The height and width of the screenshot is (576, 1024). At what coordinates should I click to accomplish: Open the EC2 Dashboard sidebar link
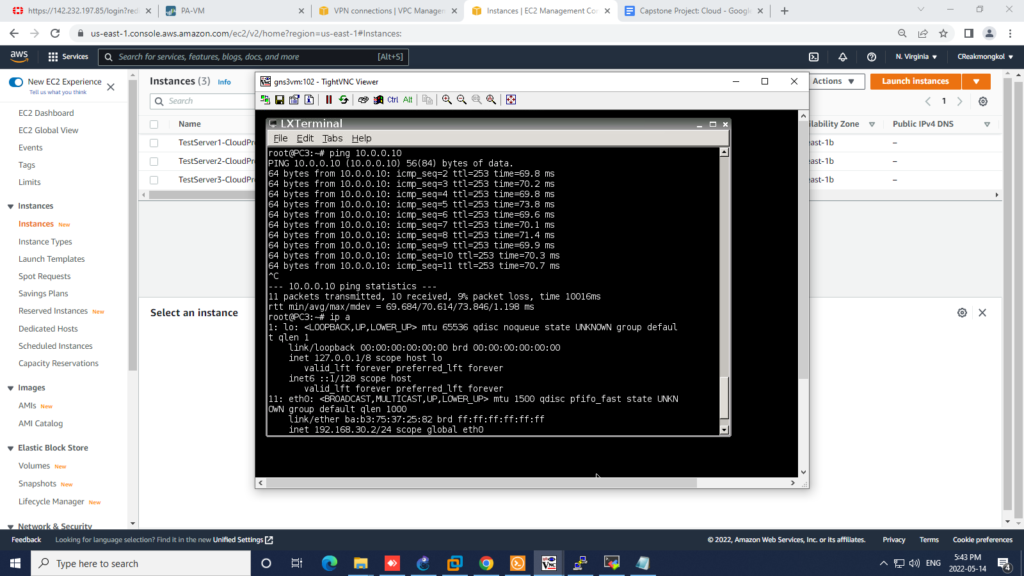coord(46,113)
